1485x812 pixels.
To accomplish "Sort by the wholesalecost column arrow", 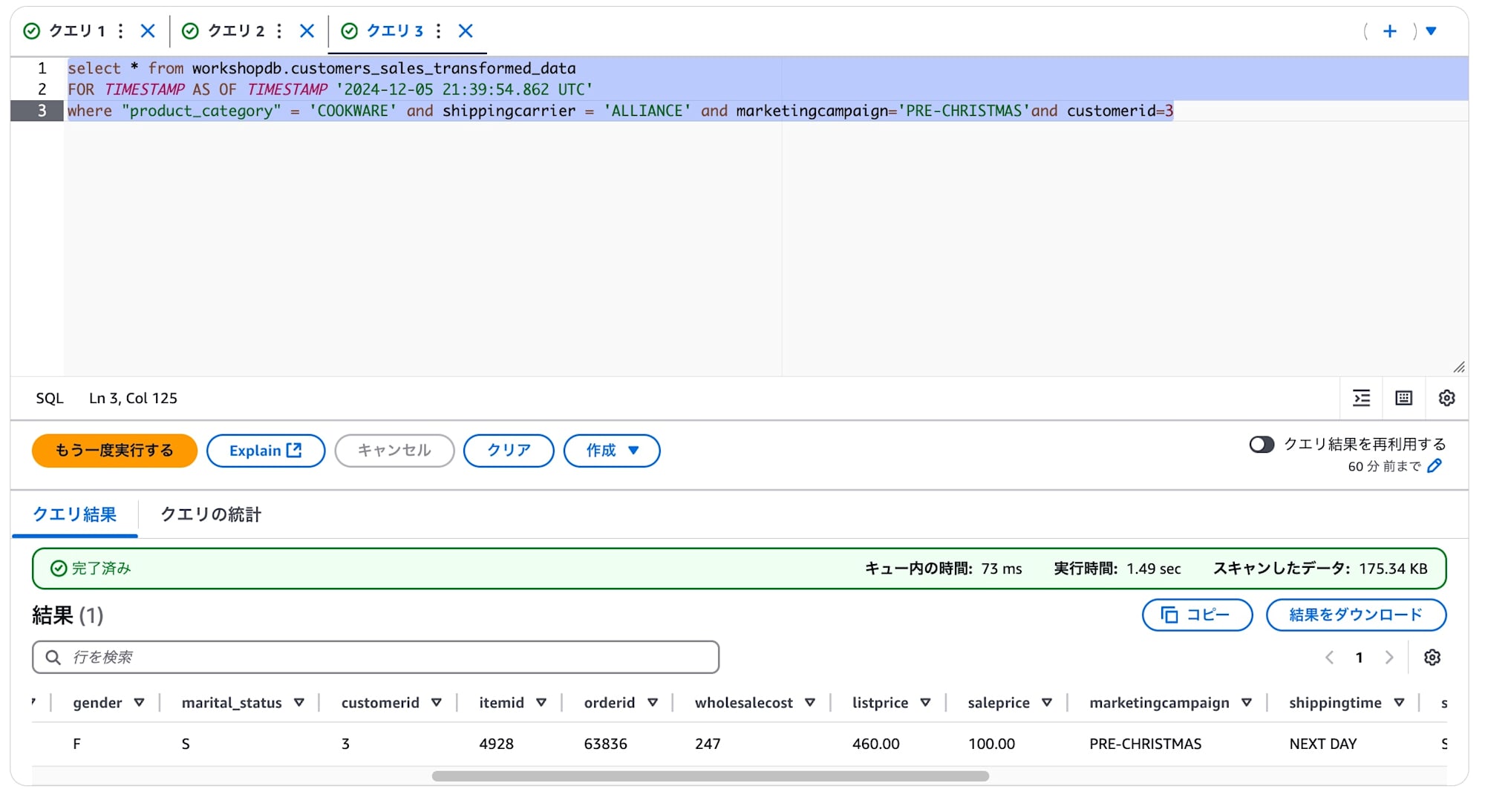I will (x=810, y=703).
